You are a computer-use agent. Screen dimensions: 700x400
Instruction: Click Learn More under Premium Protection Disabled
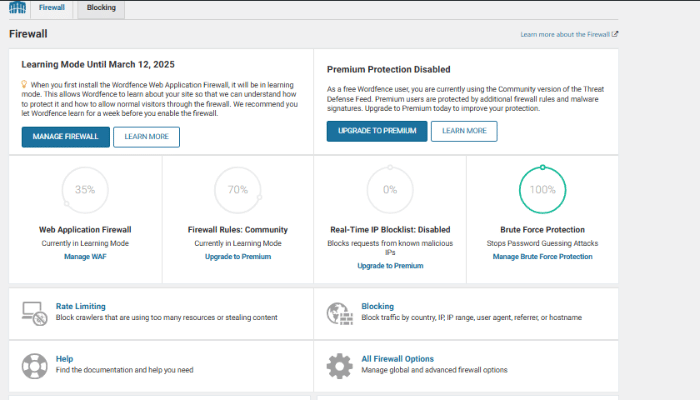464,131
